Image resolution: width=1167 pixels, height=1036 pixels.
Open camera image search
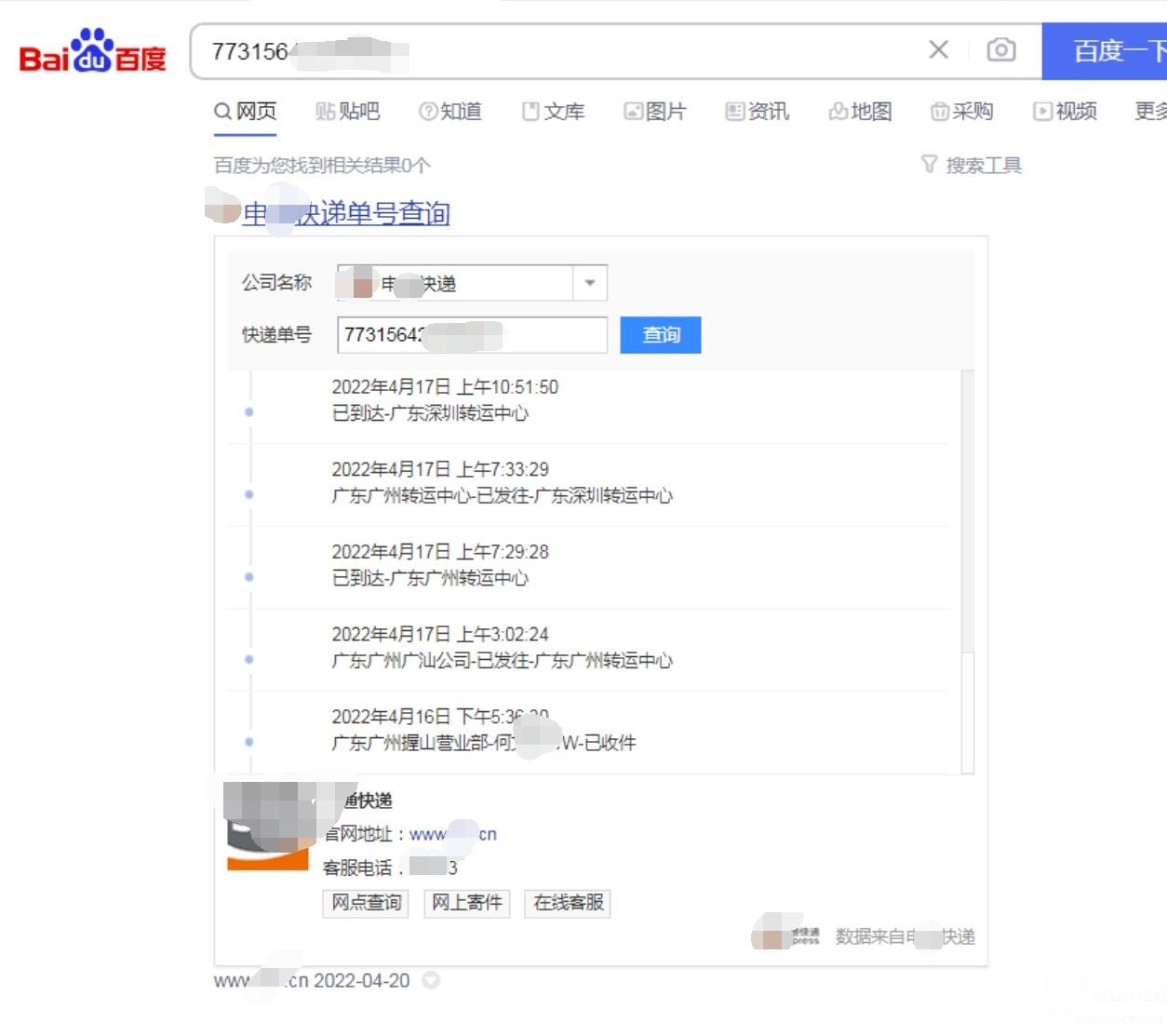point(1000,50)
